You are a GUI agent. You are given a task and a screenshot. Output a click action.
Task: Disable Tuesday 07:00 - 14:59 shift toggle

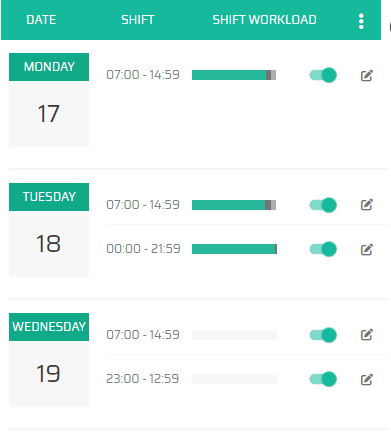pos(323,205)
